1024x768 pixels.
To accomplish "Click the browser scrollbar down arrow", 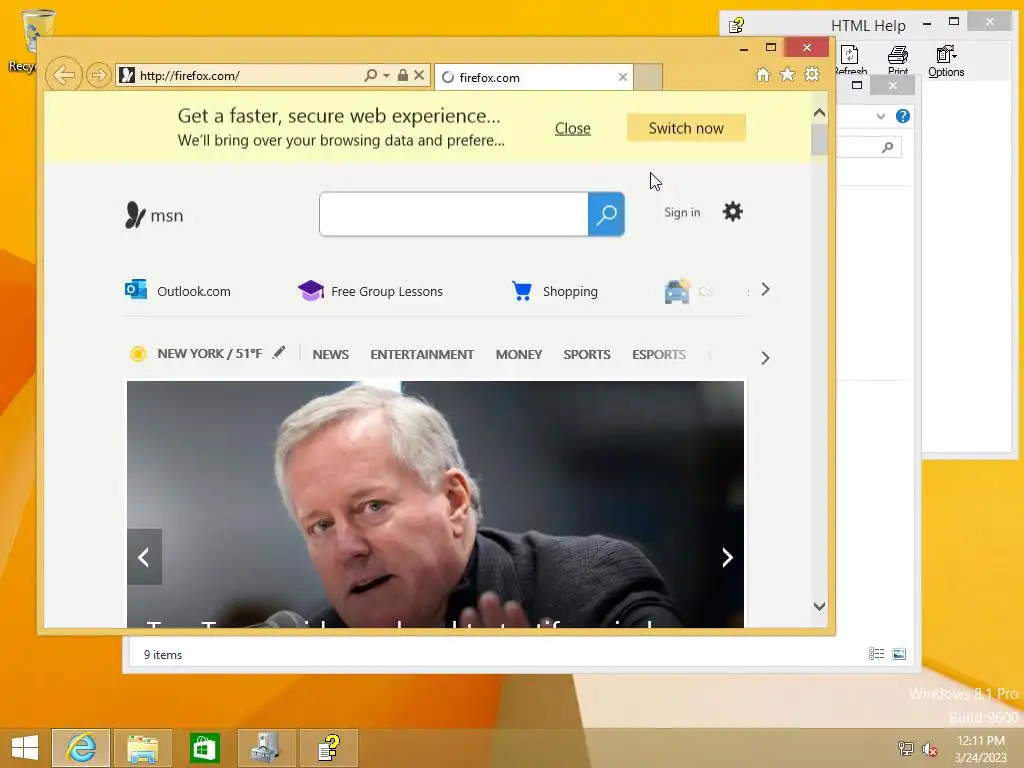I will point(820,606).
